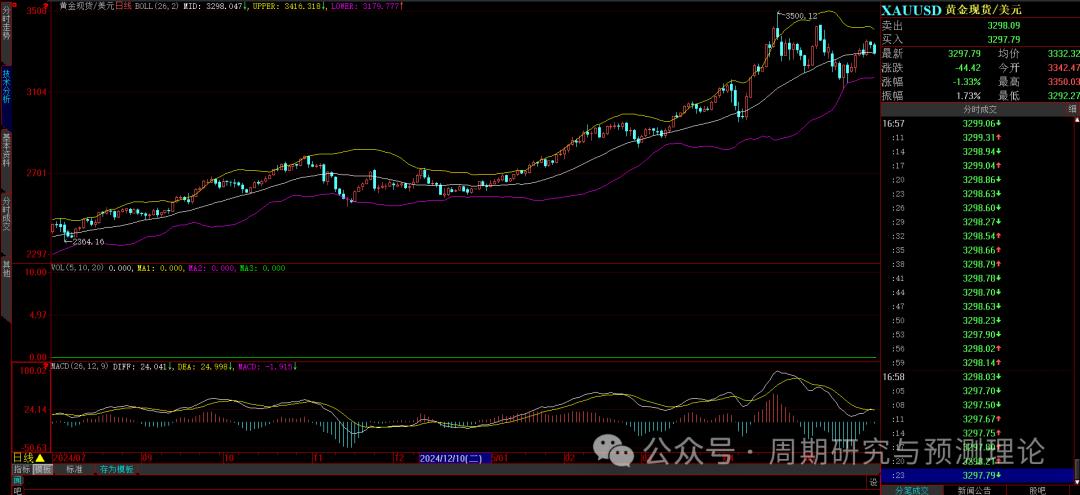Expand the 日线 period selector triangle
1080x495 pixels.
coord(42,457)
